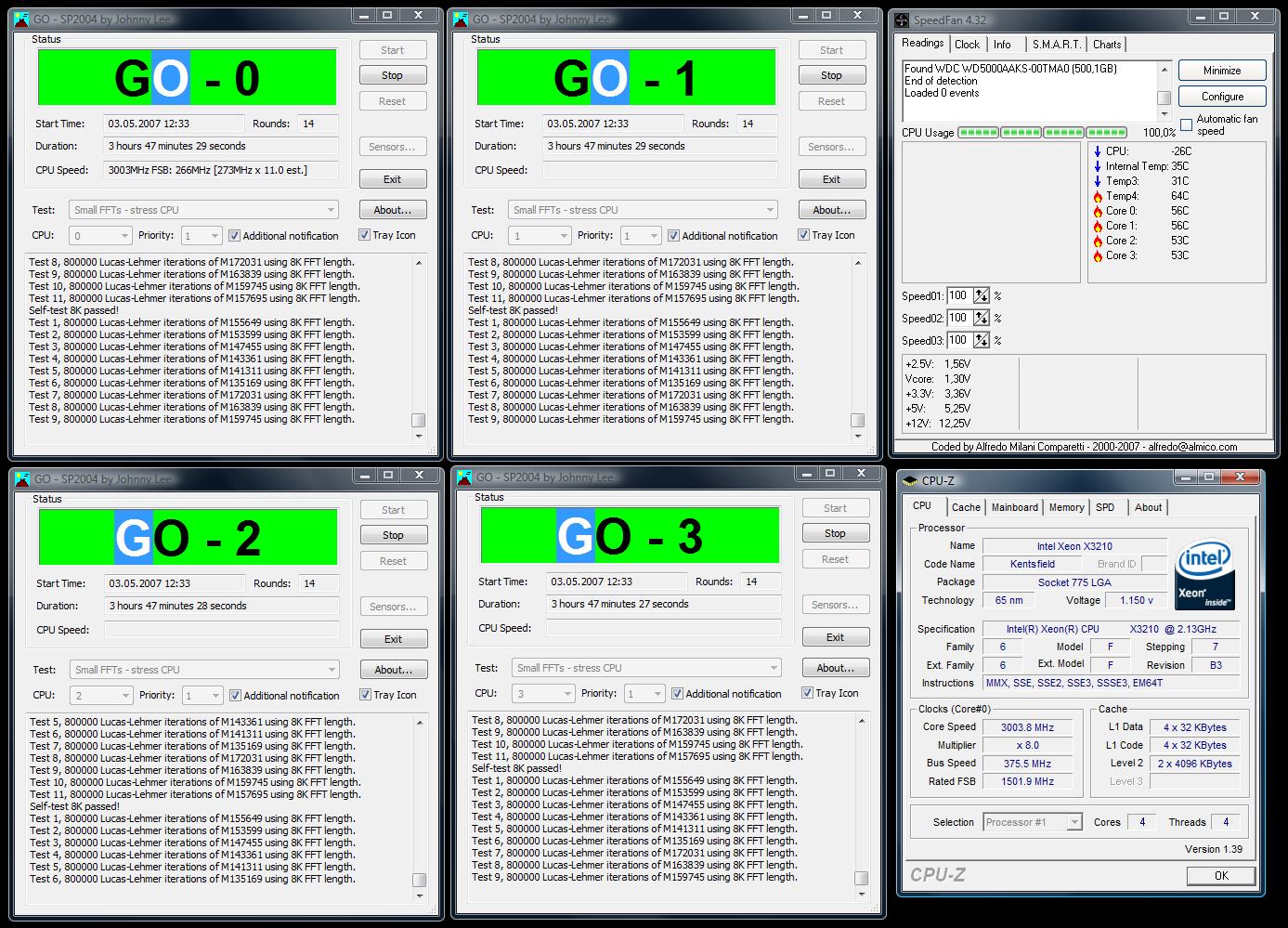Click the flame icon beside Core 2
The image size is (1288, 928).
click(x=1097, y=241)
